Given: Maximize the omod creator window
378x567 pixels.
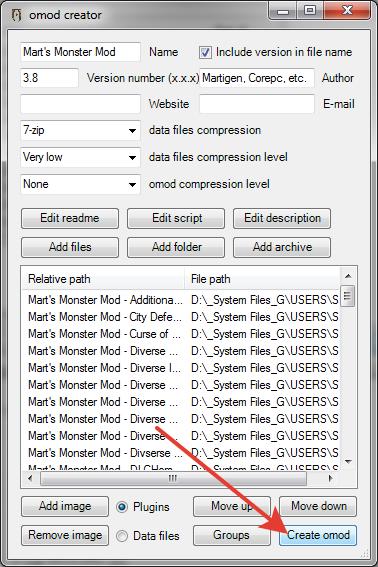Looking at the screenshot, I should (310, 11).
